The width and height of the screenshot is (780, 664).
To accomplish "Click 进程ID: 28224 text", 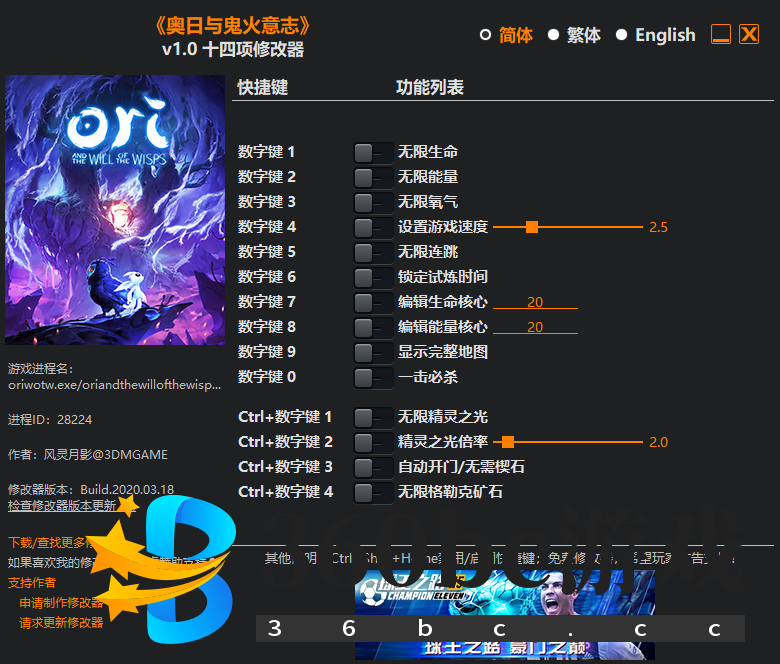I will point(50,420).
